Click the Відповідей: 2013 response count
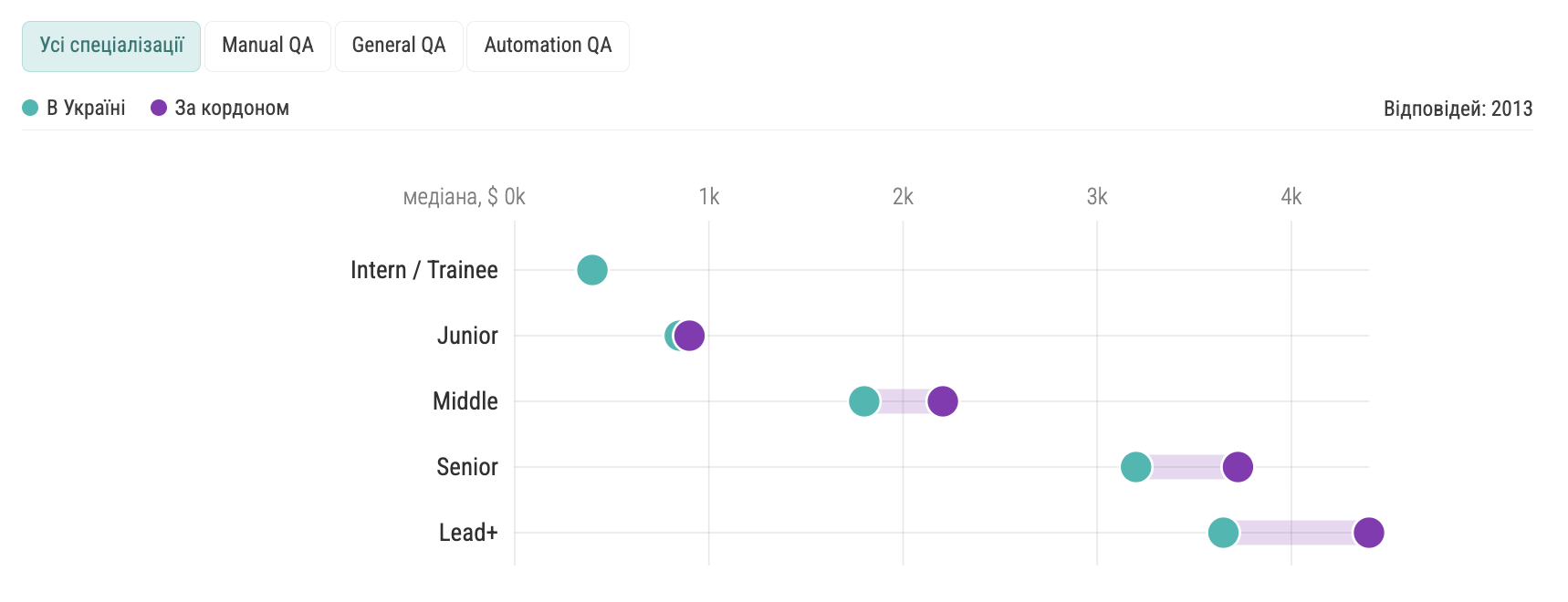Viewport: 1568px width, 602px height. (1458, 109)
